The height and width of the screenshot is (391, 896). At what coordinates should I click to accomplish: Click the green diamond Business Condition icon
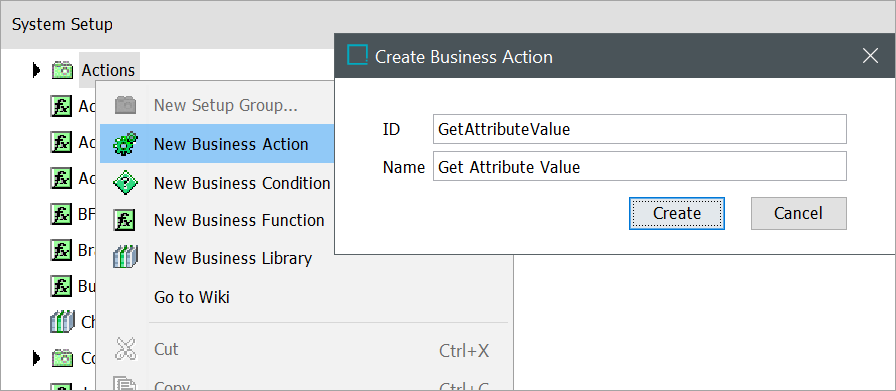pos(125,183)
